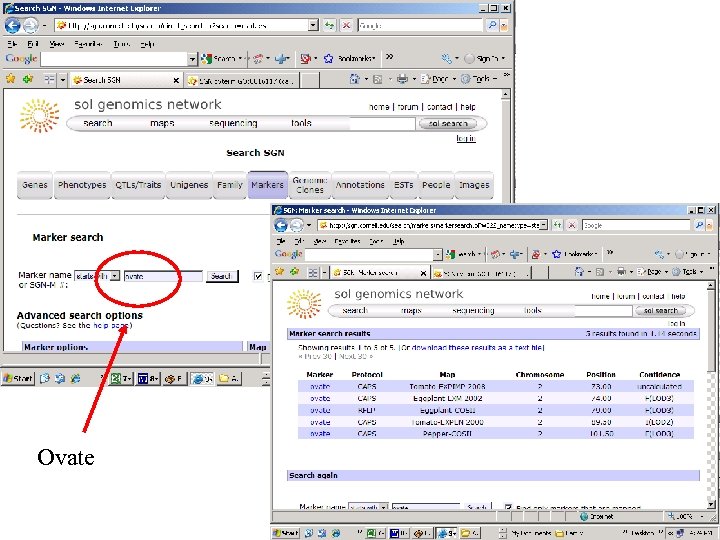Screen dimensions: 720x540
Task: Click Google search box in Marker search window
Action: click(x=636, y=225)
